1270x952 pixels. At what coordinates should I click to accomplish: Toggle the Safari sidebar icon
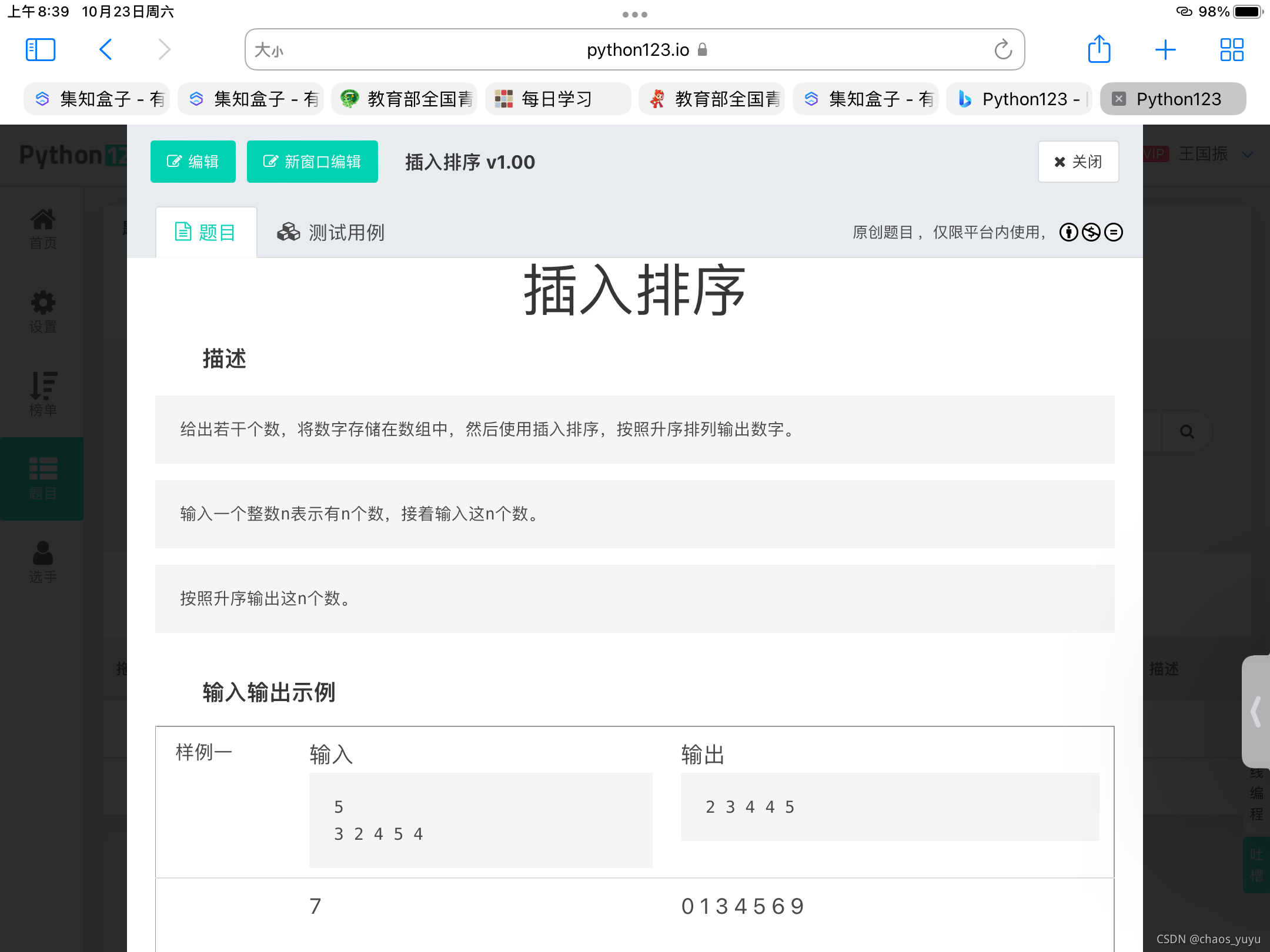(x=41, y=50)
